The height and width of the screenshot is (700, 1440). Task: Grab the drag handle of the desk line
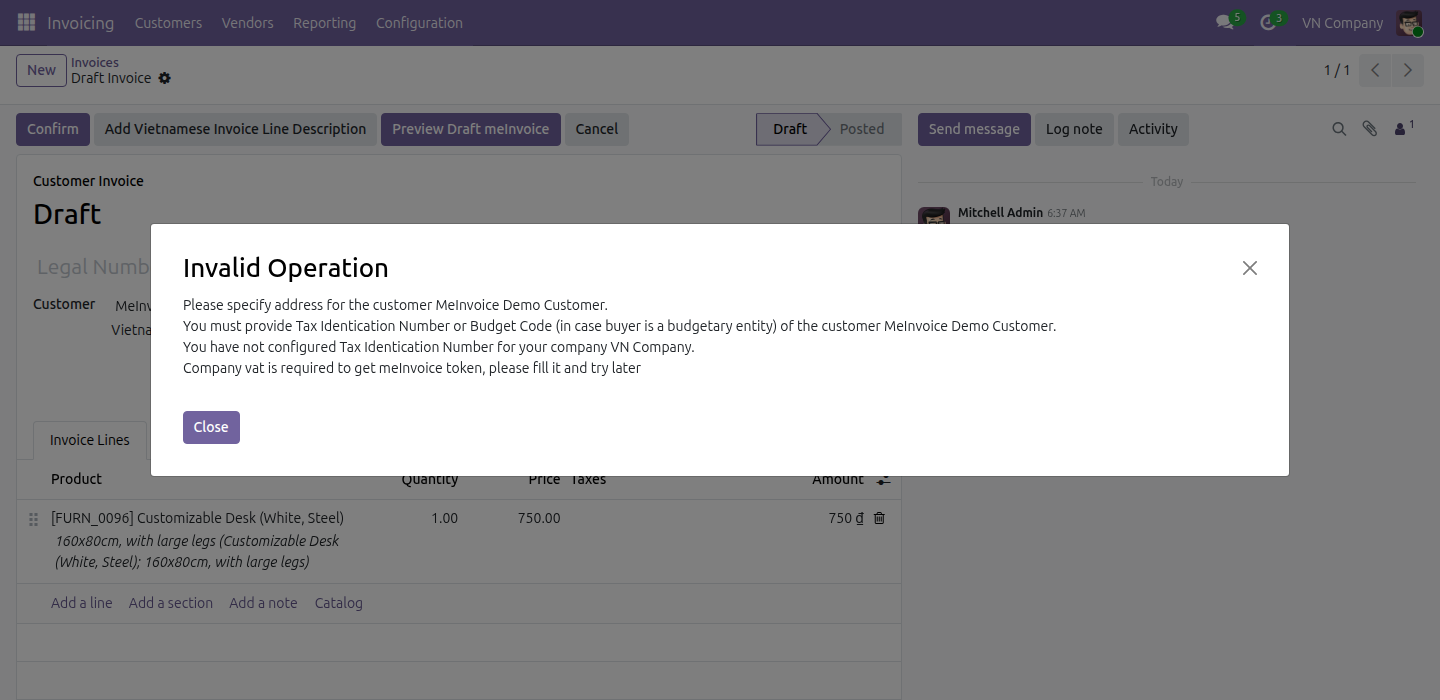(x=33, y=519)
